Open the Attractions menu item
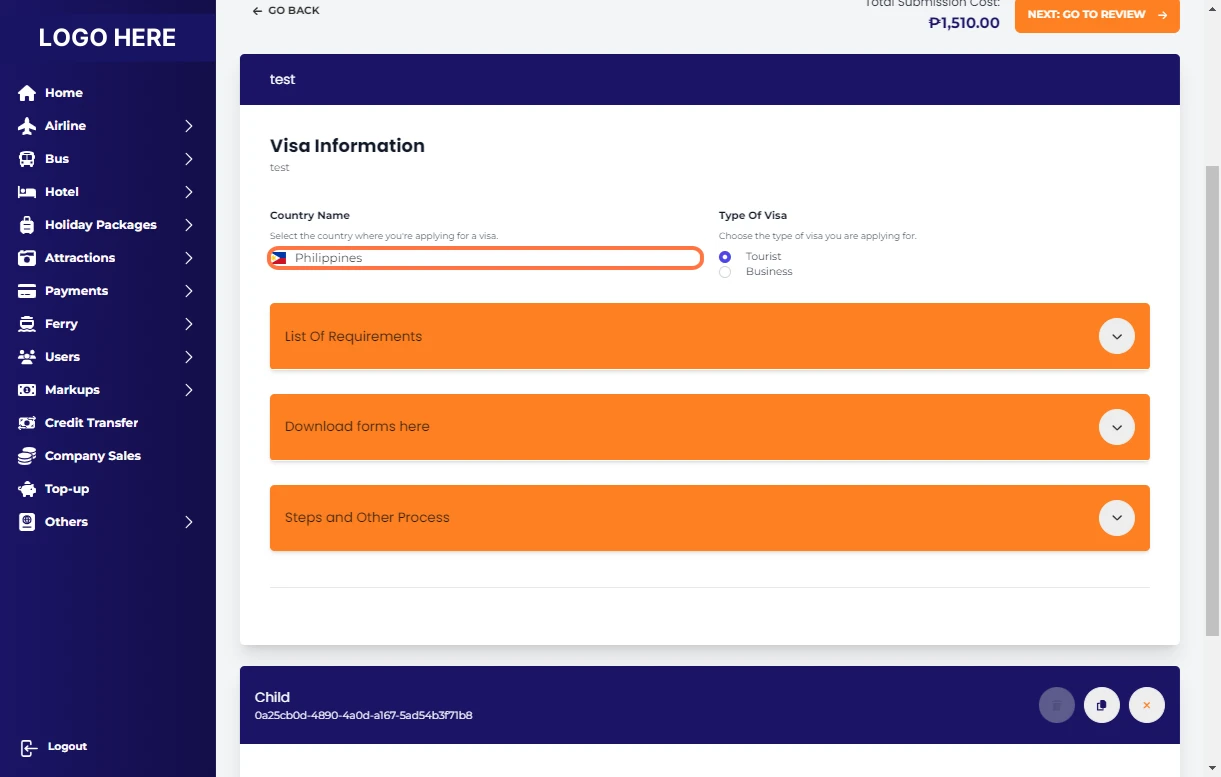The height and width of the screenshot is (777, 1221). tap(80, 258)
